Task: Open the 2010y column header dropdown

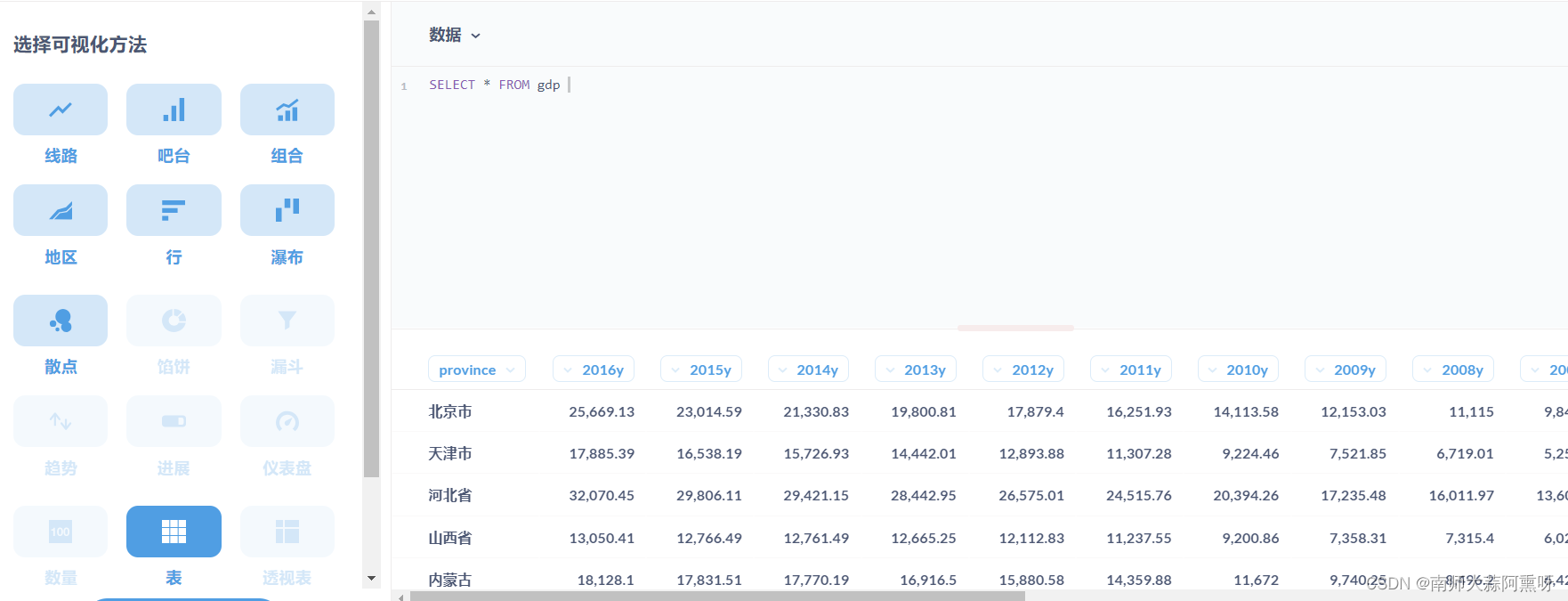Action: coord(1239,370)
